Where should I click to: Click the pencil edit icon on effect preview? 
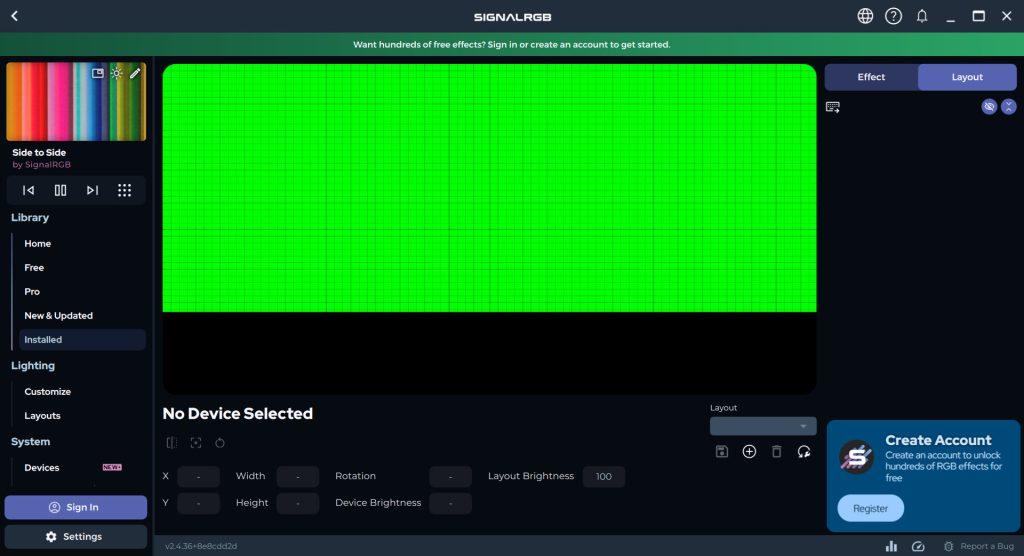click(x=135, y=73)
